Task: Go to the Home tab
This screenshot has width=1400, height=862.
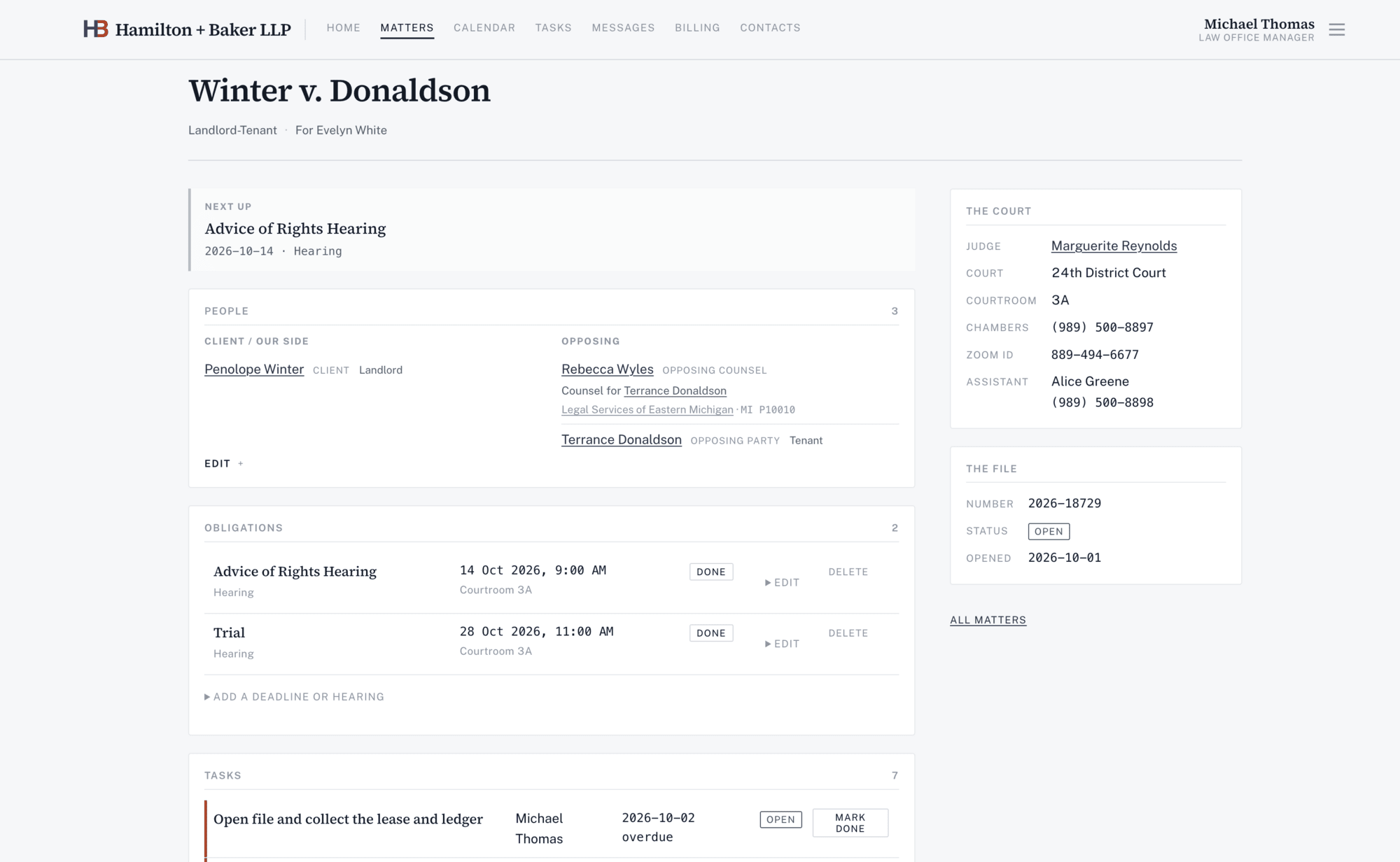Action: 343,28
